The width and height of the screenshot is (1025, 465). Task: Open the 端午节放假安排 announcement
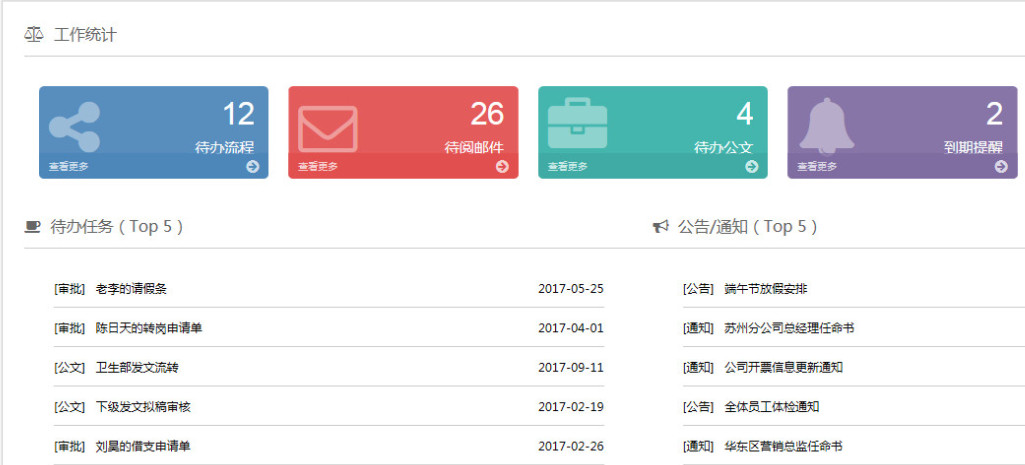click(765, 289)
